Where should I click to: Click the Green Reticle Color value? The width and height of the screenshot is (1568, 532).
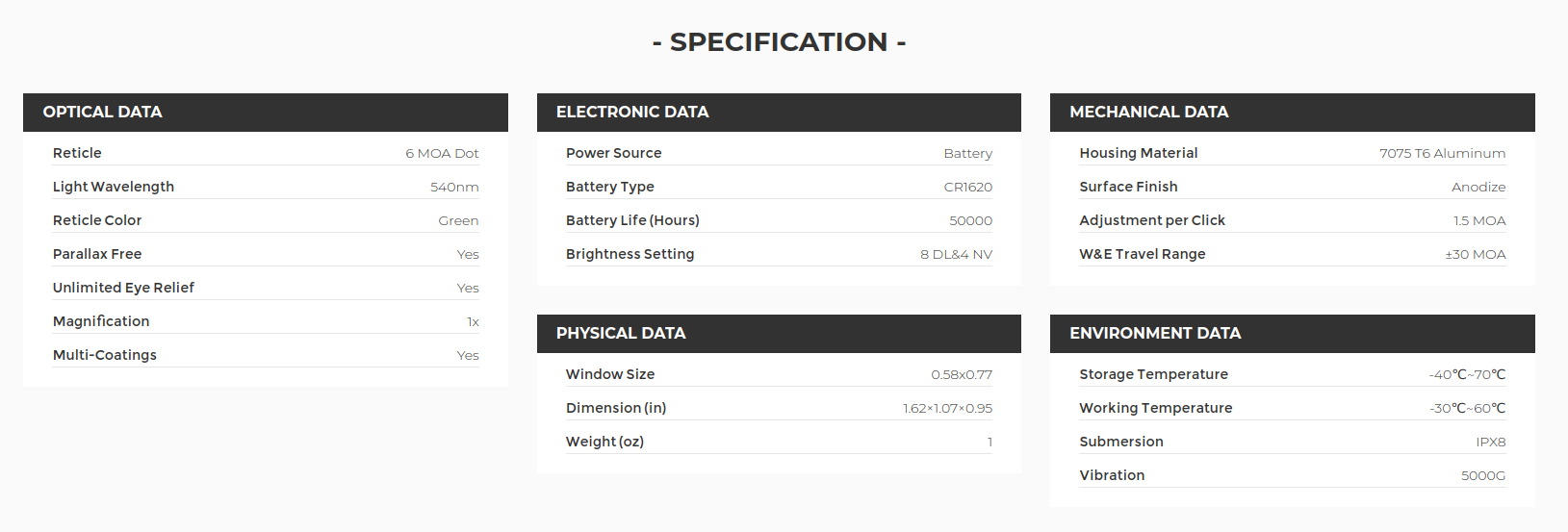click(458, 220)
